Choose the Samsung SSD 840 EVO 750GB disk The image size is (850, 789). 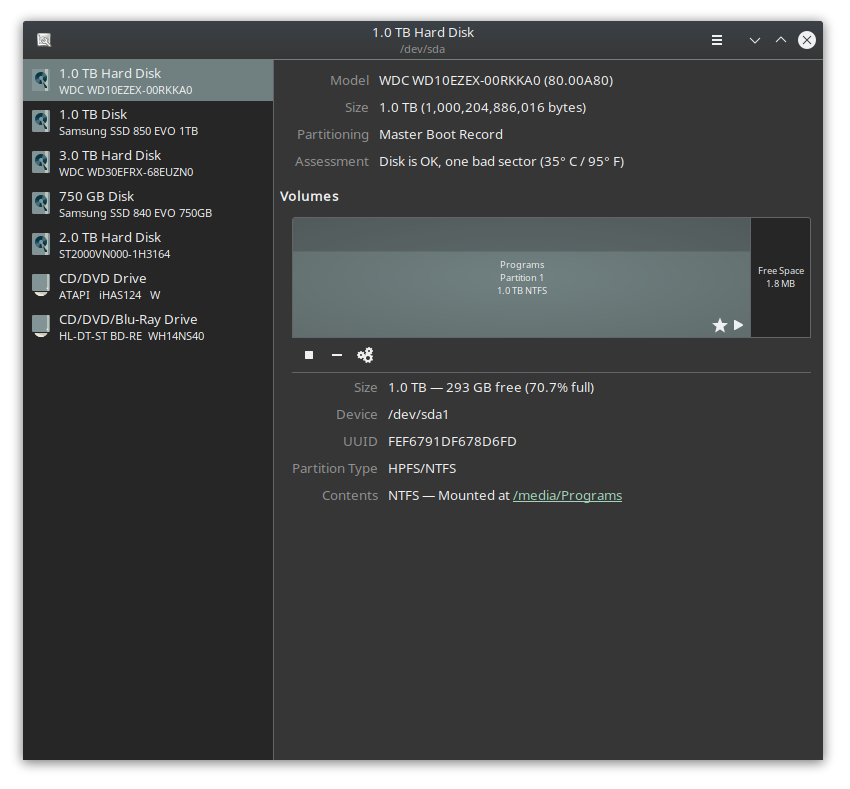click(148, 204)
